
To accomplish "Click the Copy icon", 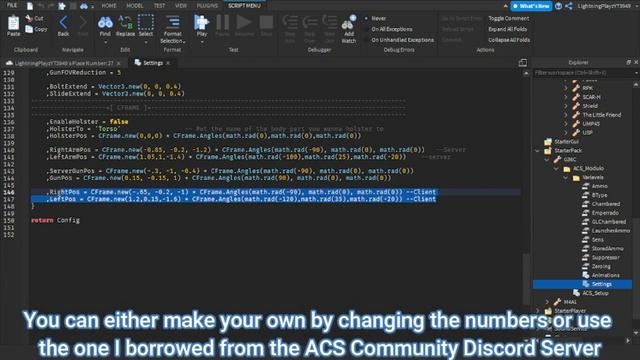I will pos(29,29).
